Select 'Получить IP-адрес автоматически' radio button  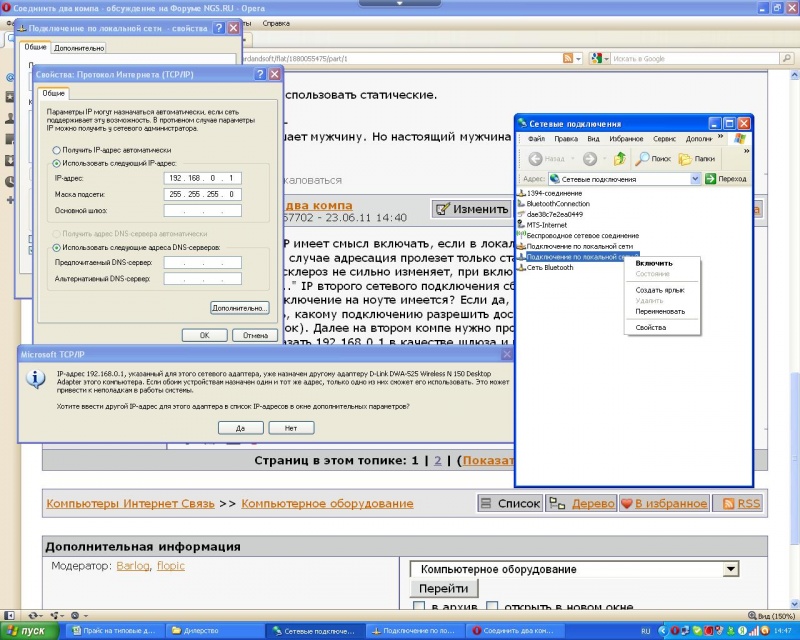(55, 150)
